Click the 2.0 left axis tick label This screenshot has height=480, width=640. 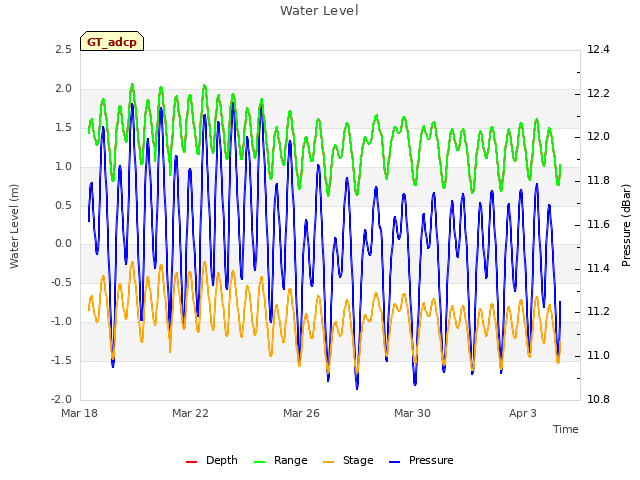63,89
